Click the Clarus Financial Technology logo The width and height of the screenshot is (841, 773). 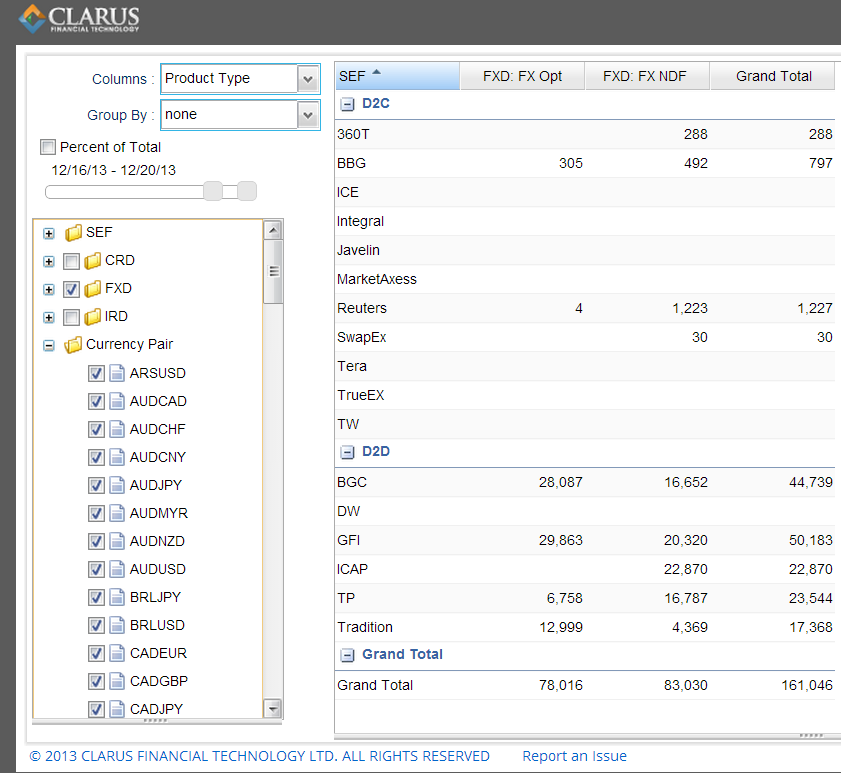click(x=79, y=19)
